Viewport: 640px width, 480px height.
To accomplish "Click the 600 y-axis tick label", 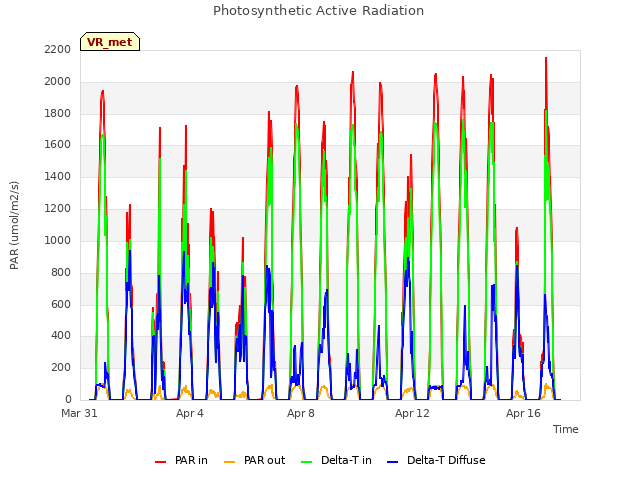I will tap(61, 304).
